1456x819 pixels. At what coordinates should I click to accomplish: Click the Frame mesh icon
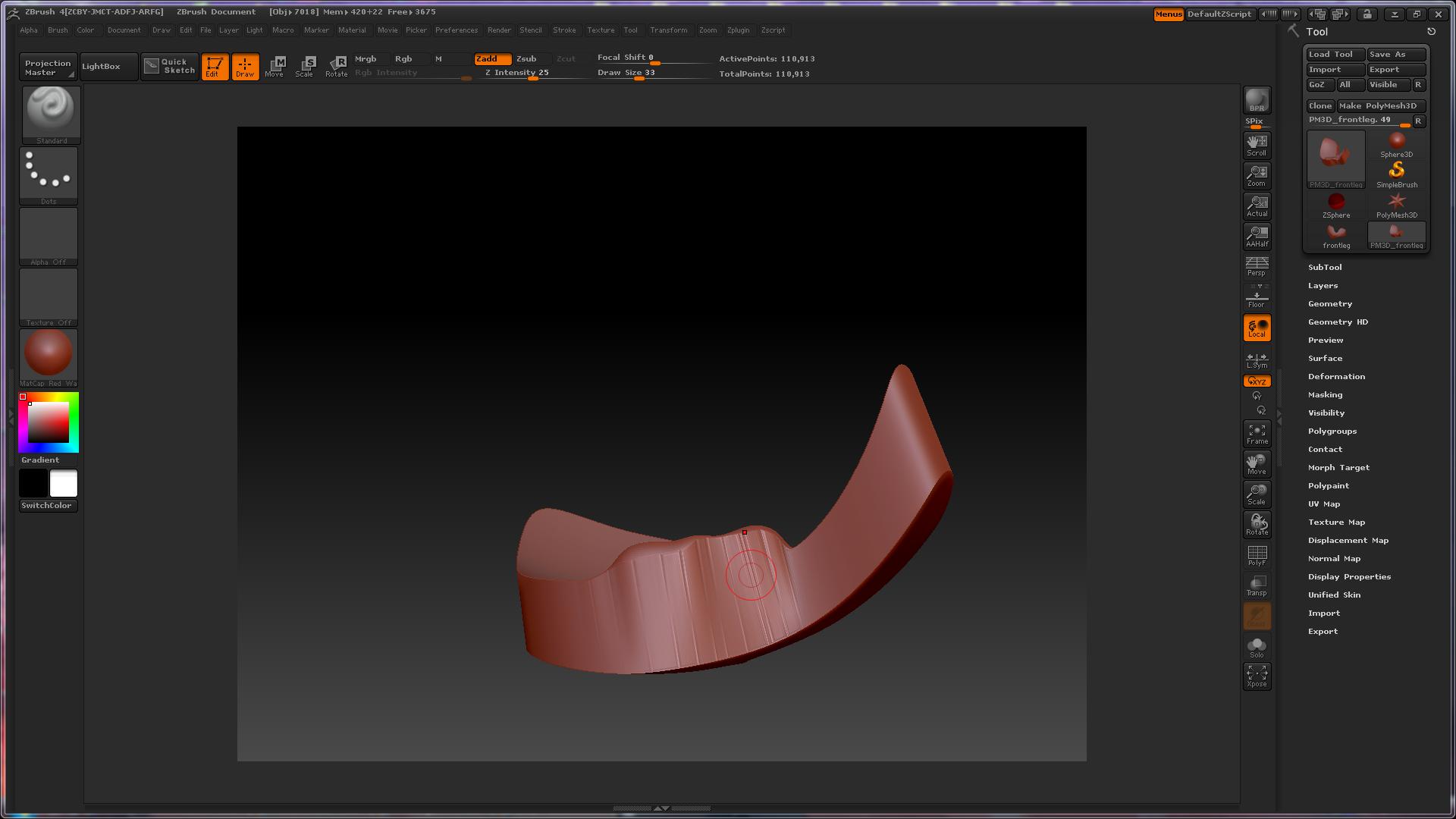1257,434
